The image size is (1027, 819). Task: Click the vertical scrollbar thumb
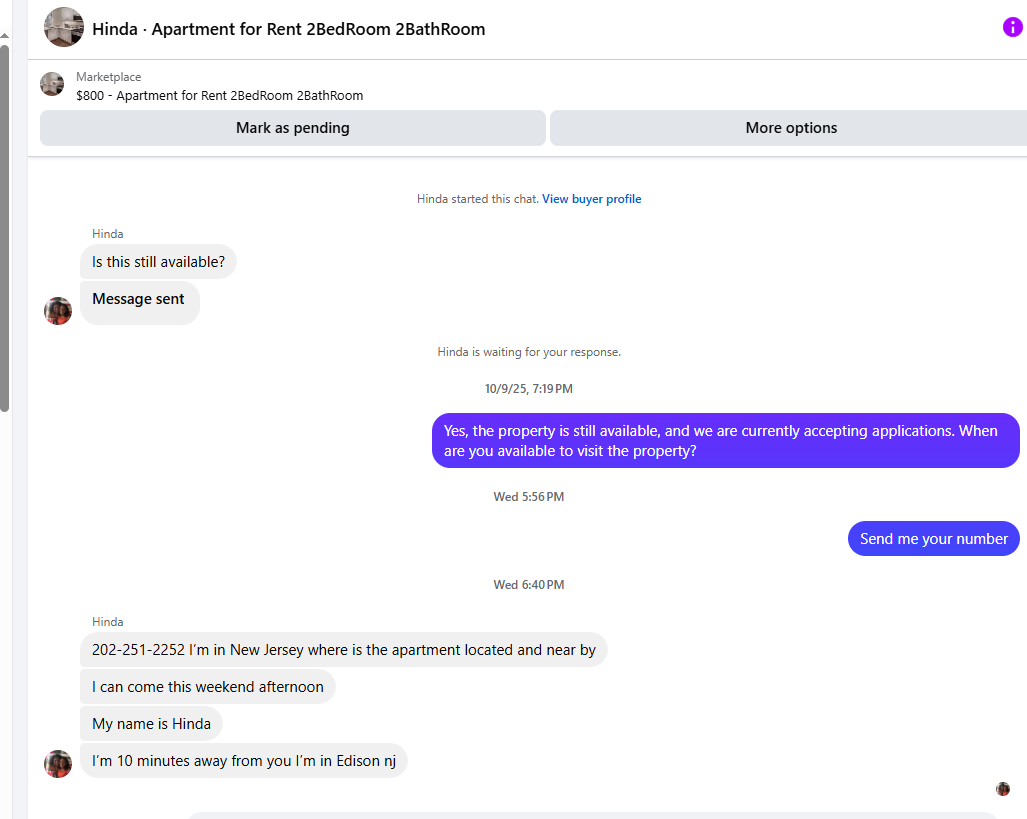(5, 225)
